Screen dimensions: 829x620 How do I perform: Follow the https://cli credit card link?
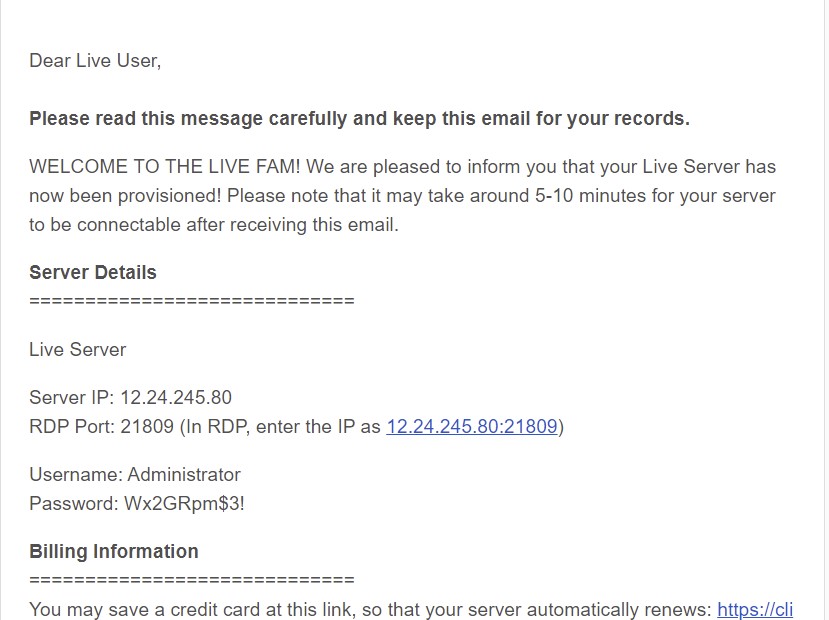point(754,609)
